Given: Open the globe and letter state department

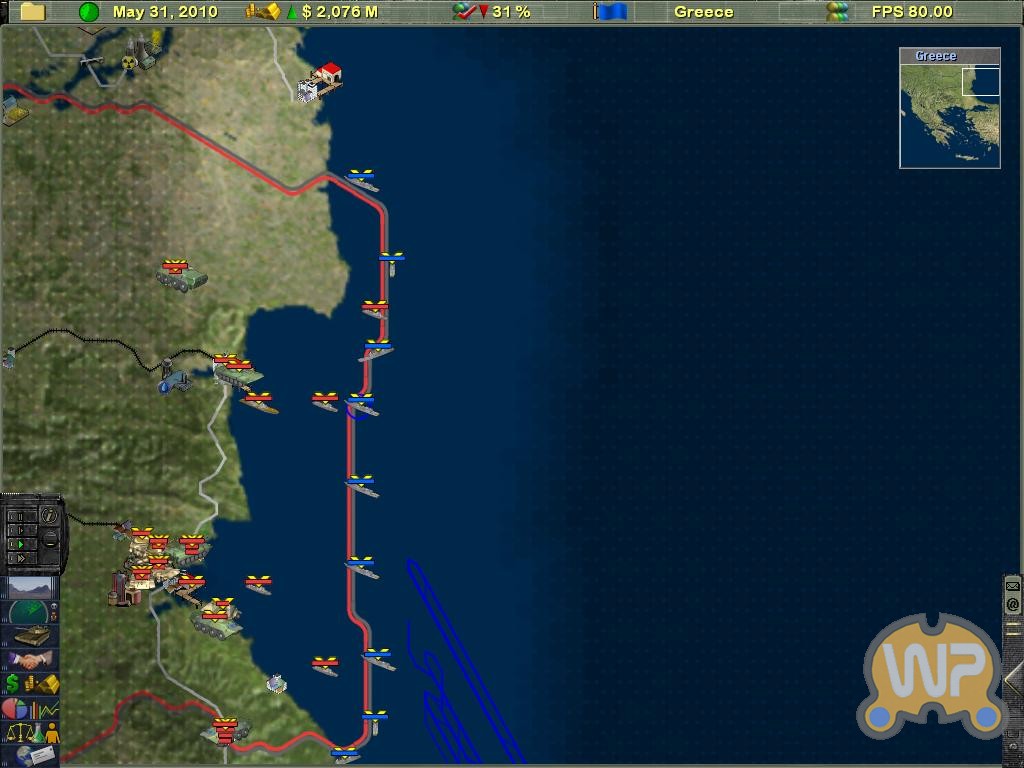Looking at the screenshot, I should pyautogui.click(x=30, y=755).
